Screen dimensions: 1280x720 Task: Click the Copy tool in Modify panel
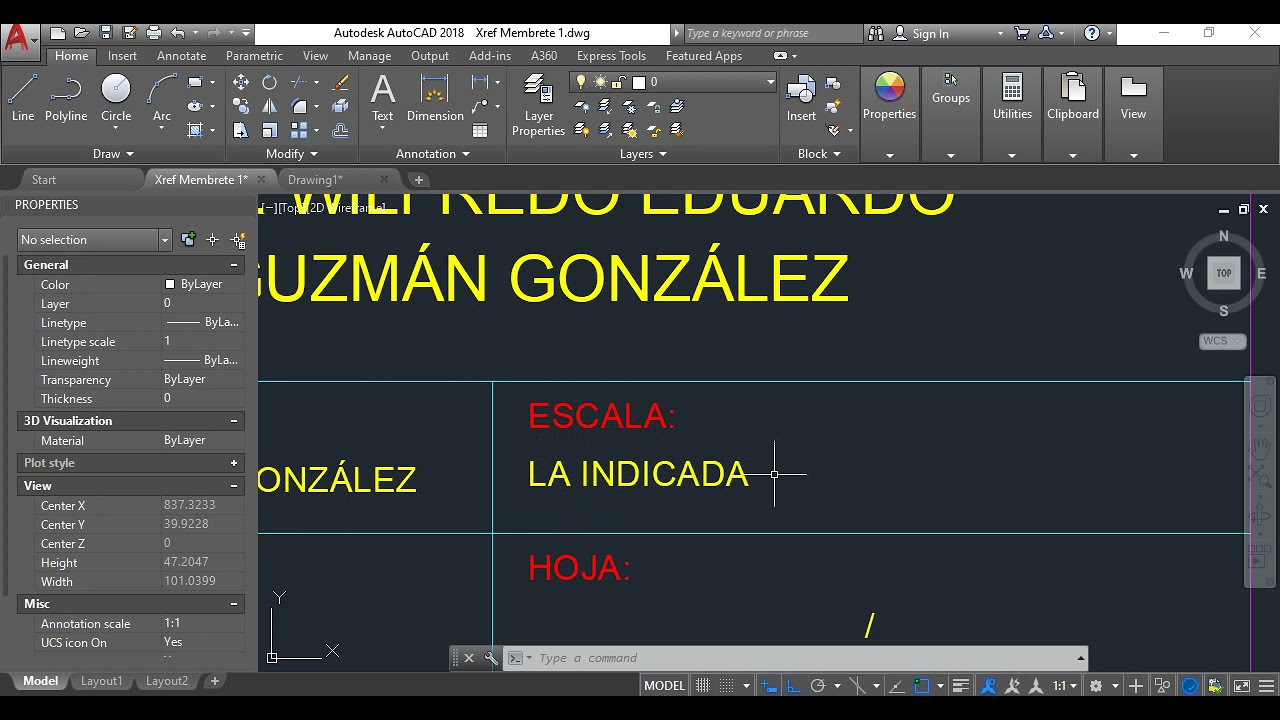[241, 107]
